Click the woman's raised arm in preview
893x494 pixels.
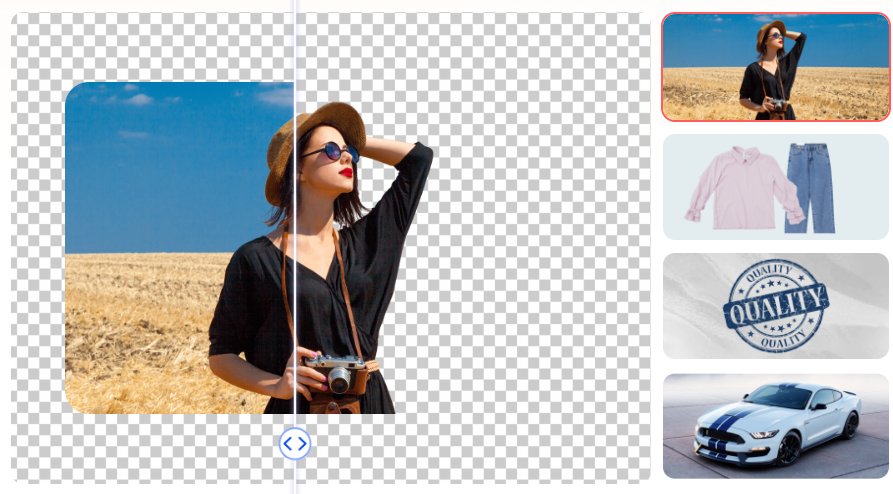(405, 175)
